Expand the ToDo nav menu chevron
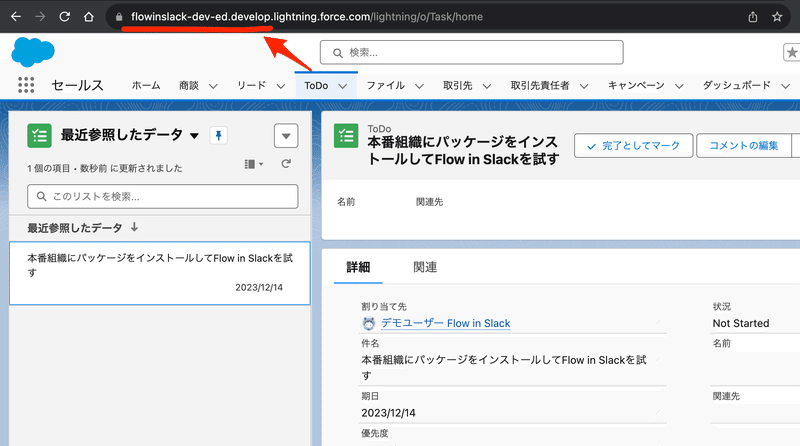800x446 pixels. point(343,86)
